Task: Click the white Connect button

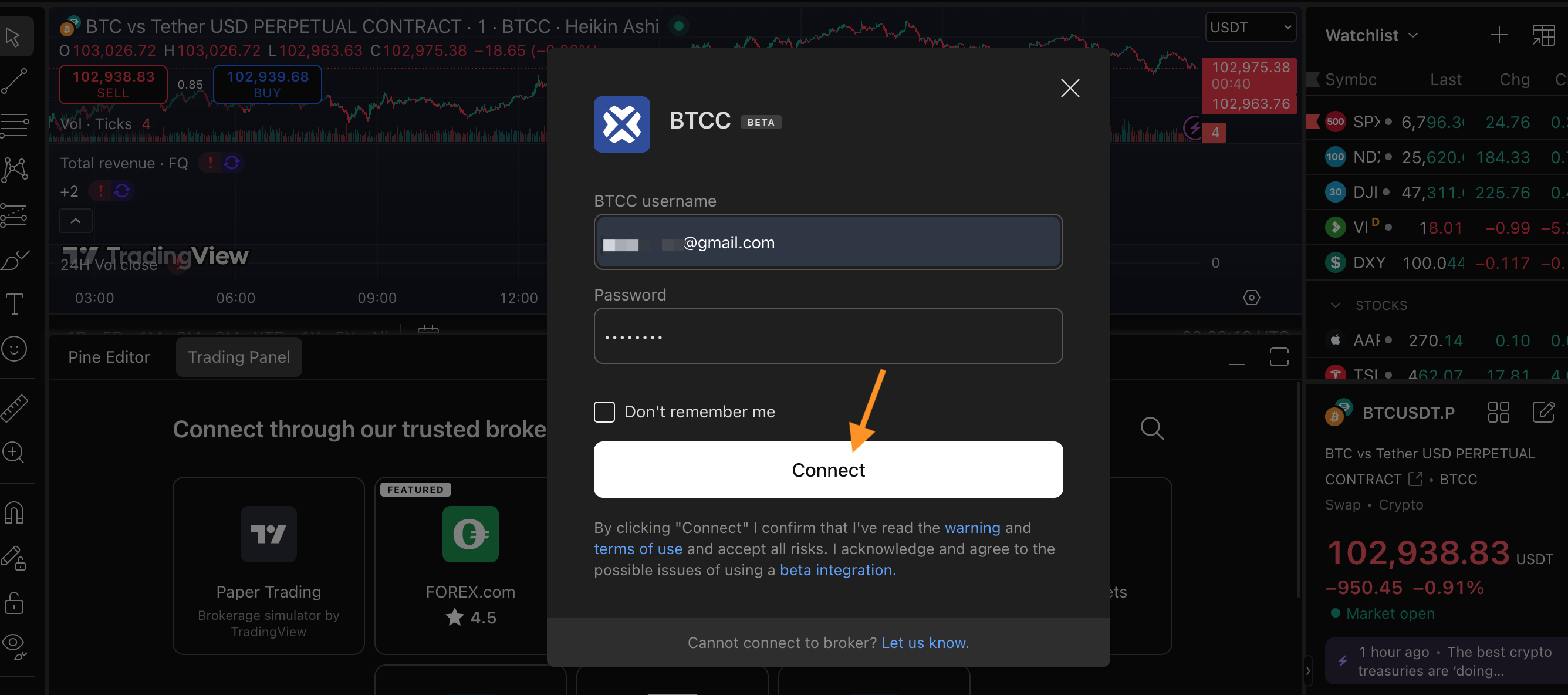Action: coord(828,470)
